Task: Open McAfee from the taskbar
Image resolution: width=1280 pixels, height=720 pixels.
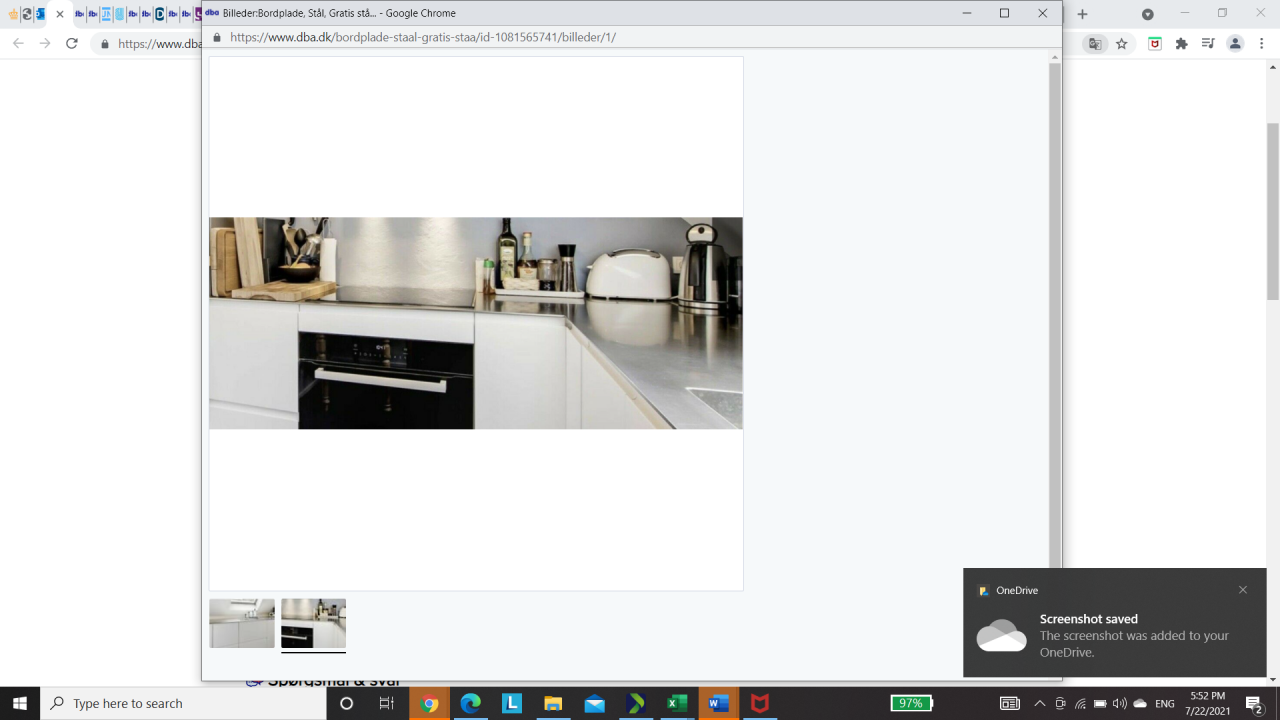Action: pyautogui.click(x=759, y=703)
